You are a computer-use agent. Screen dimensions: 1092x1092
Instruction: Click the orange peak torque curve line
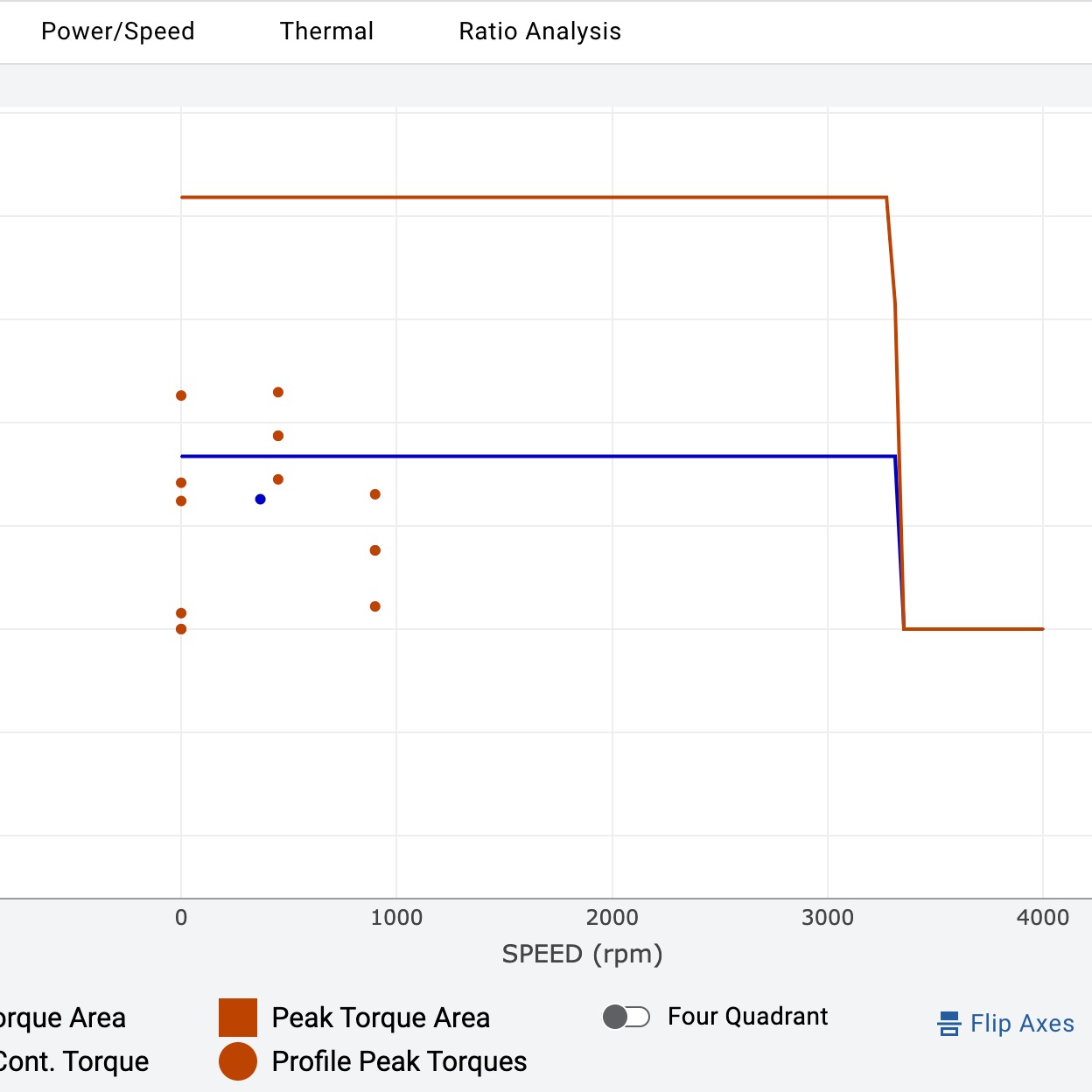[x=525, y=198]
